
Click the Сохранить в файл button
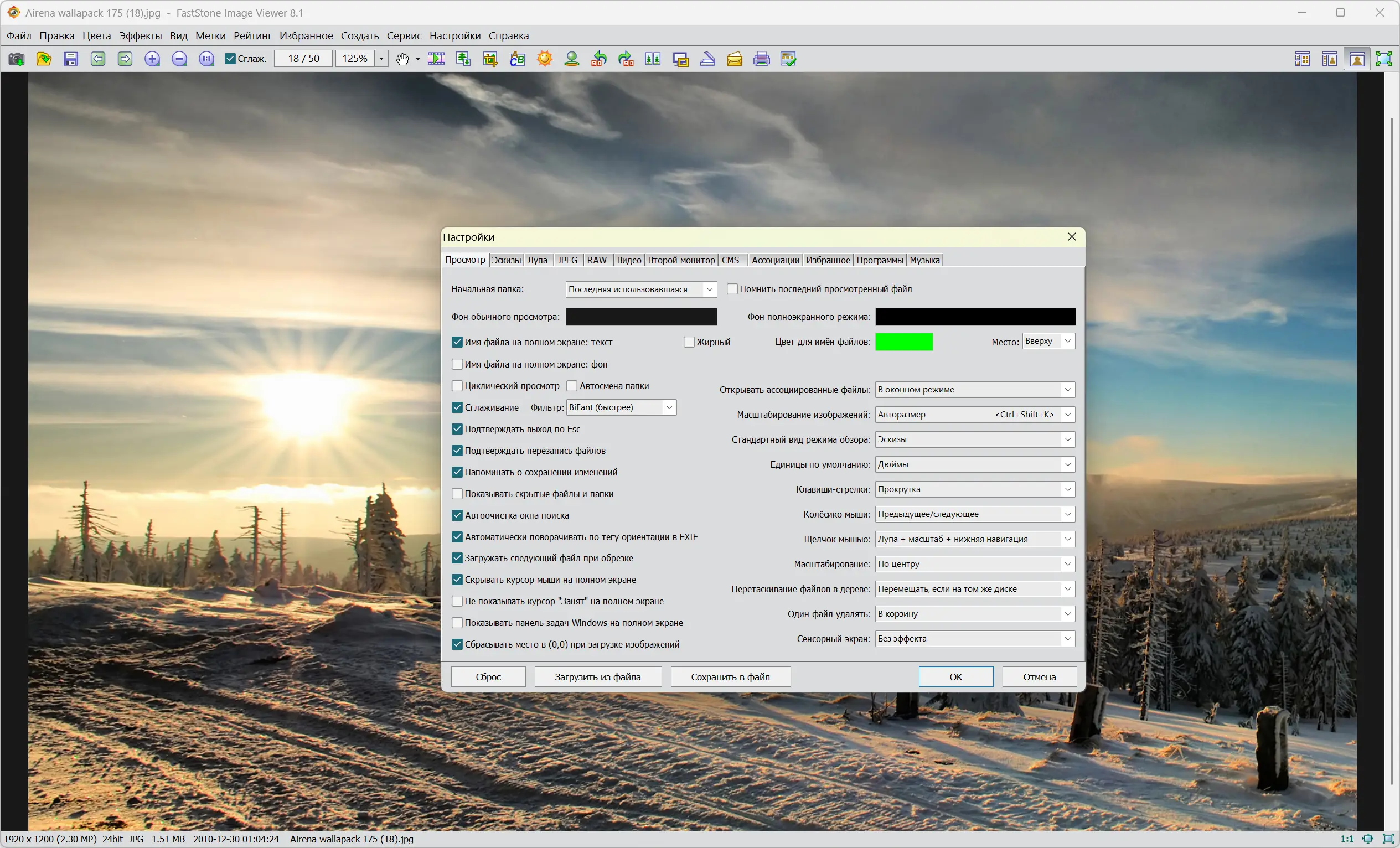click(x=730, y=676)
